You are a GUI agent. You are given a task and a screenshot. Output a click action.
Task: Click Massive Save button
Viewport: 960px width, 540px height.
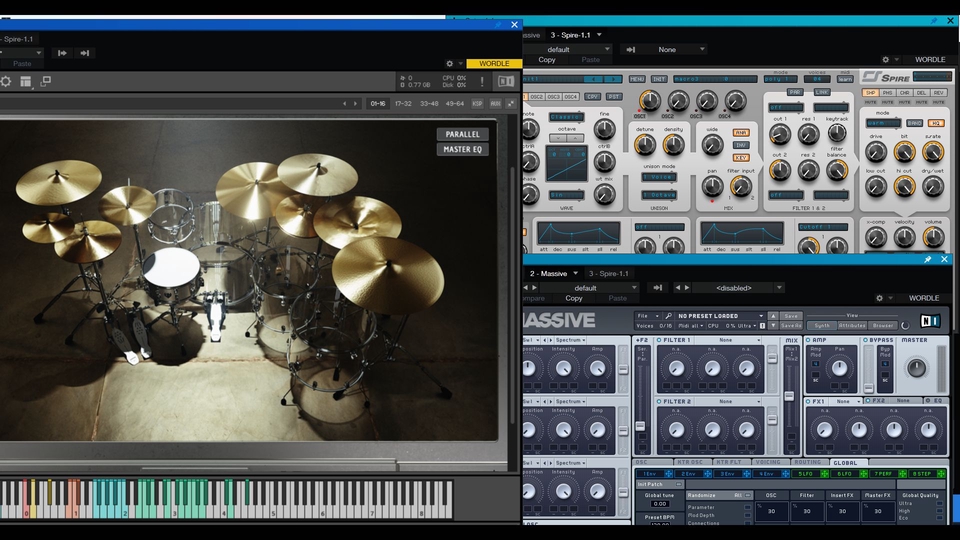(x=790, y=316)
